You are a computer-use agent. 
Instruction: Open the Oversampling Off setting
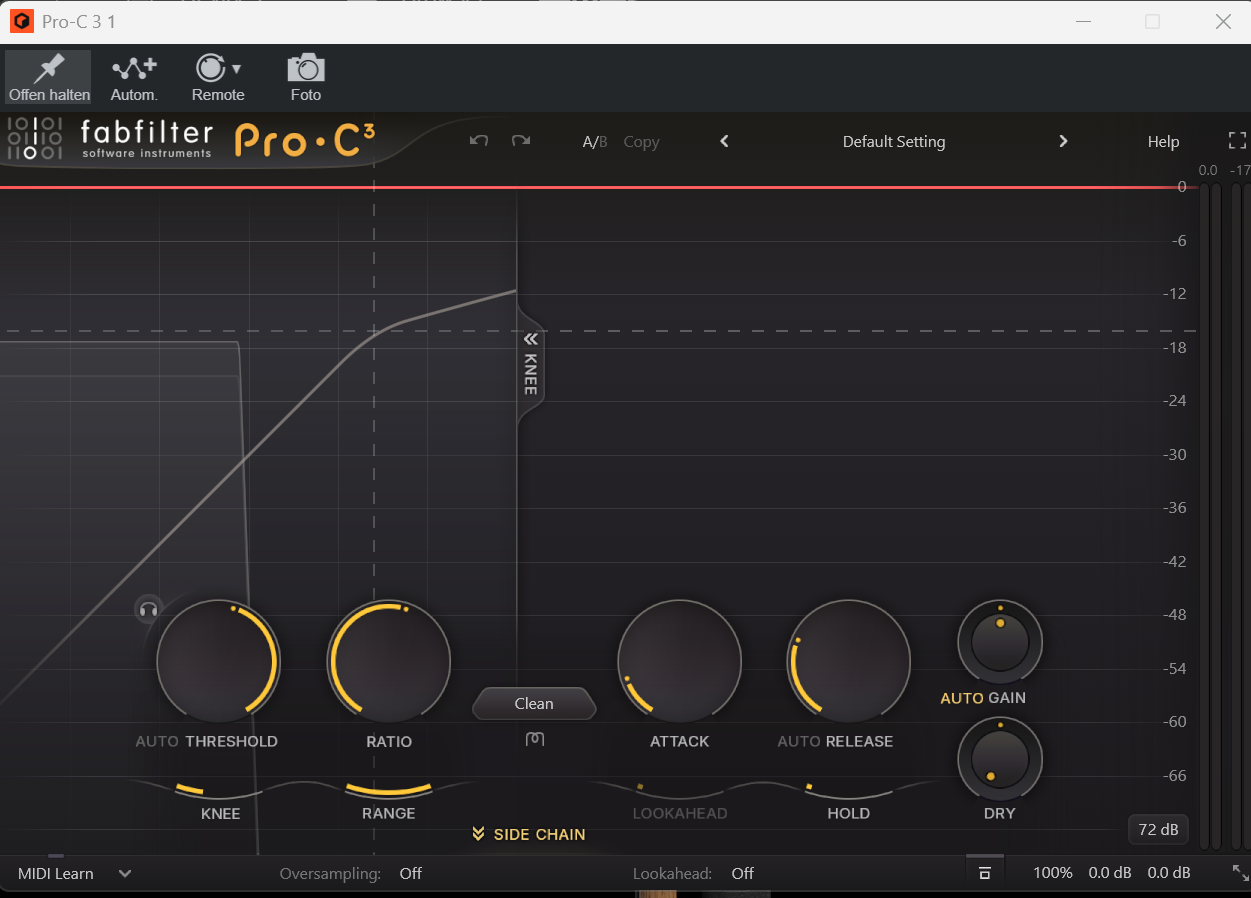pos(411,873)
